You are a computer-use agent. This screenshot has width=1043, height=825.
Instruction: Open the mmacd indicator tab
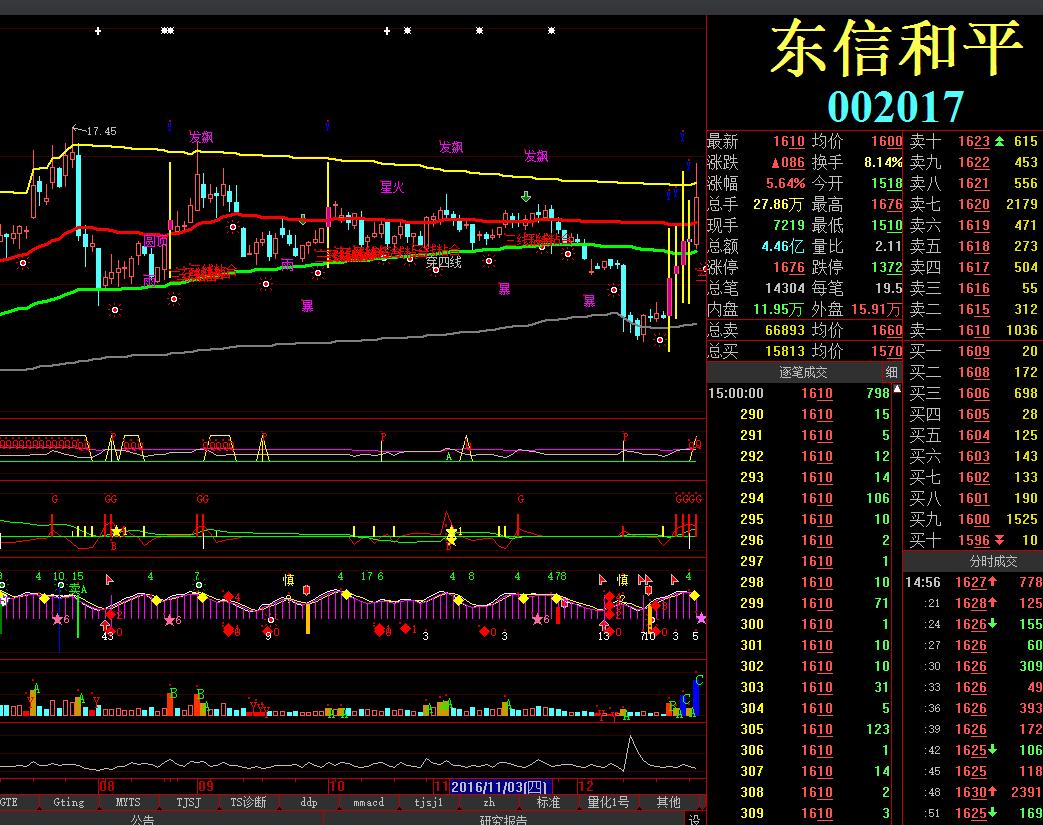368,802
